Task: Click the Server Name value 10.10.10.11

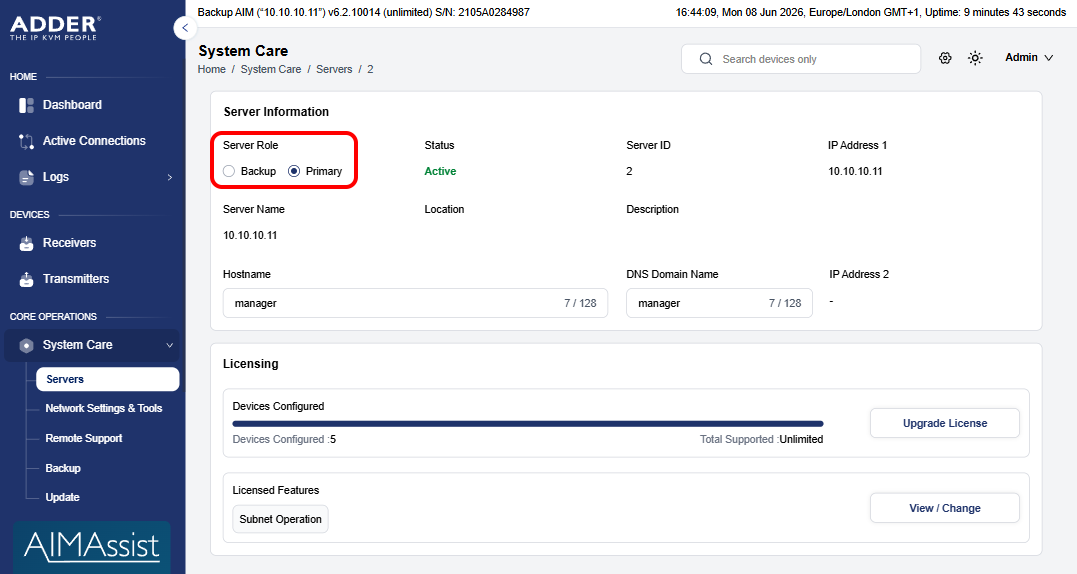Action: pyautogui.click(x=250, y=235)
